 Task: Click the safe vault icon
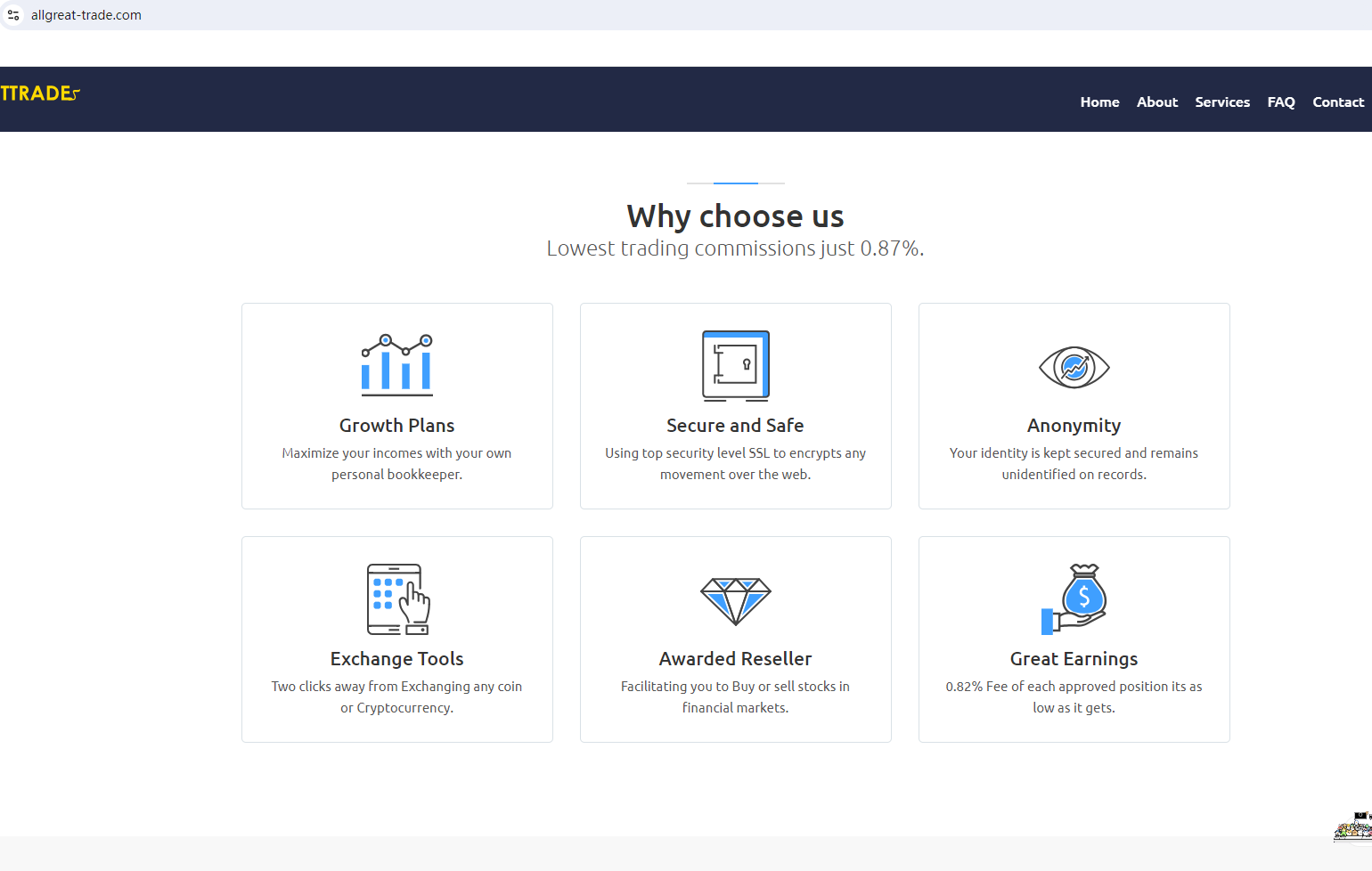tap(735, 365)
